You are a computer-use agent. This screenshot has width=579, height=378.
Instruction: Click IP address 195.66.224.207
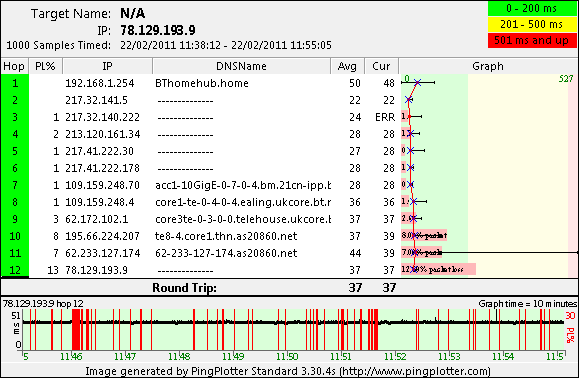tap(102, 236)
